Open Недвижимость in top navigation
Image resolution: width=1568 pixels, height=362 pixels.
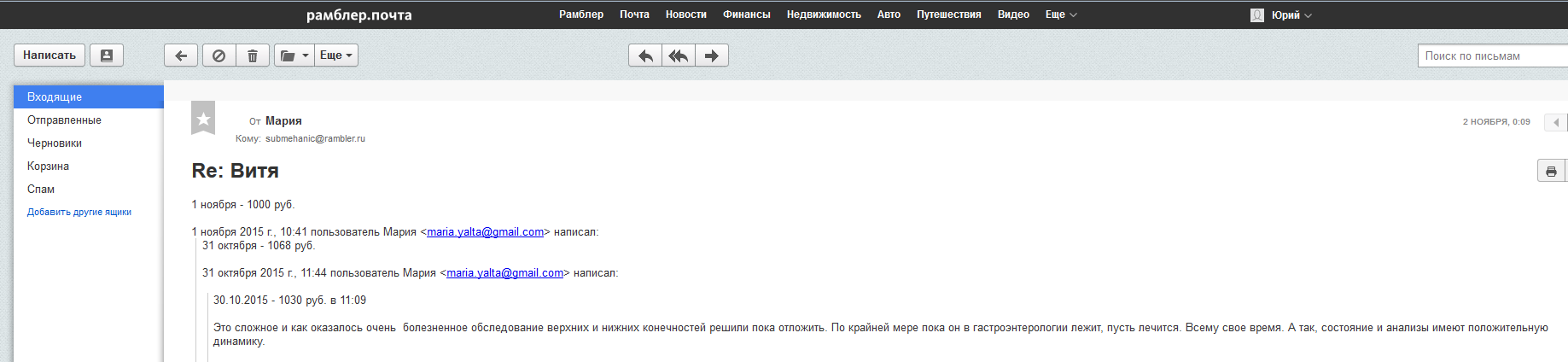pyautogui.click(x=824, y=15)
